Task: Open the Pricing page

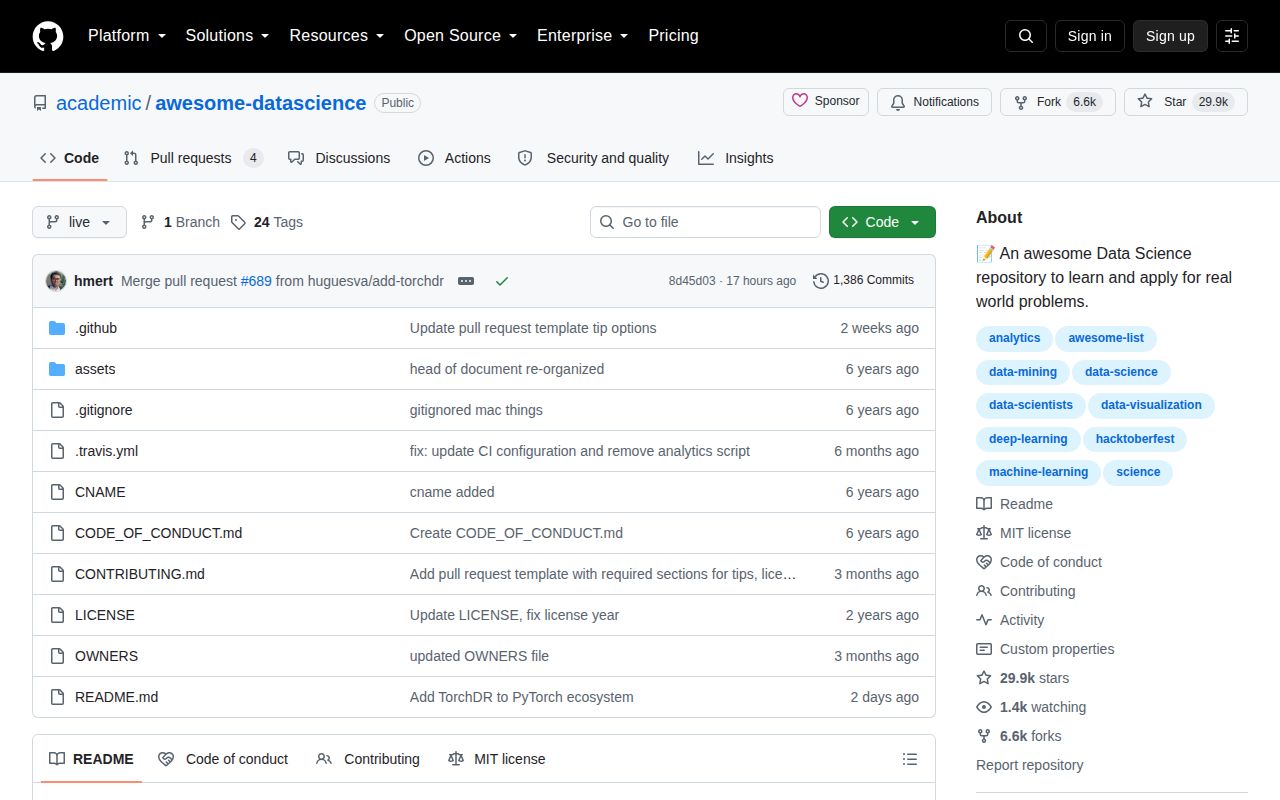Action: point(673,36)
